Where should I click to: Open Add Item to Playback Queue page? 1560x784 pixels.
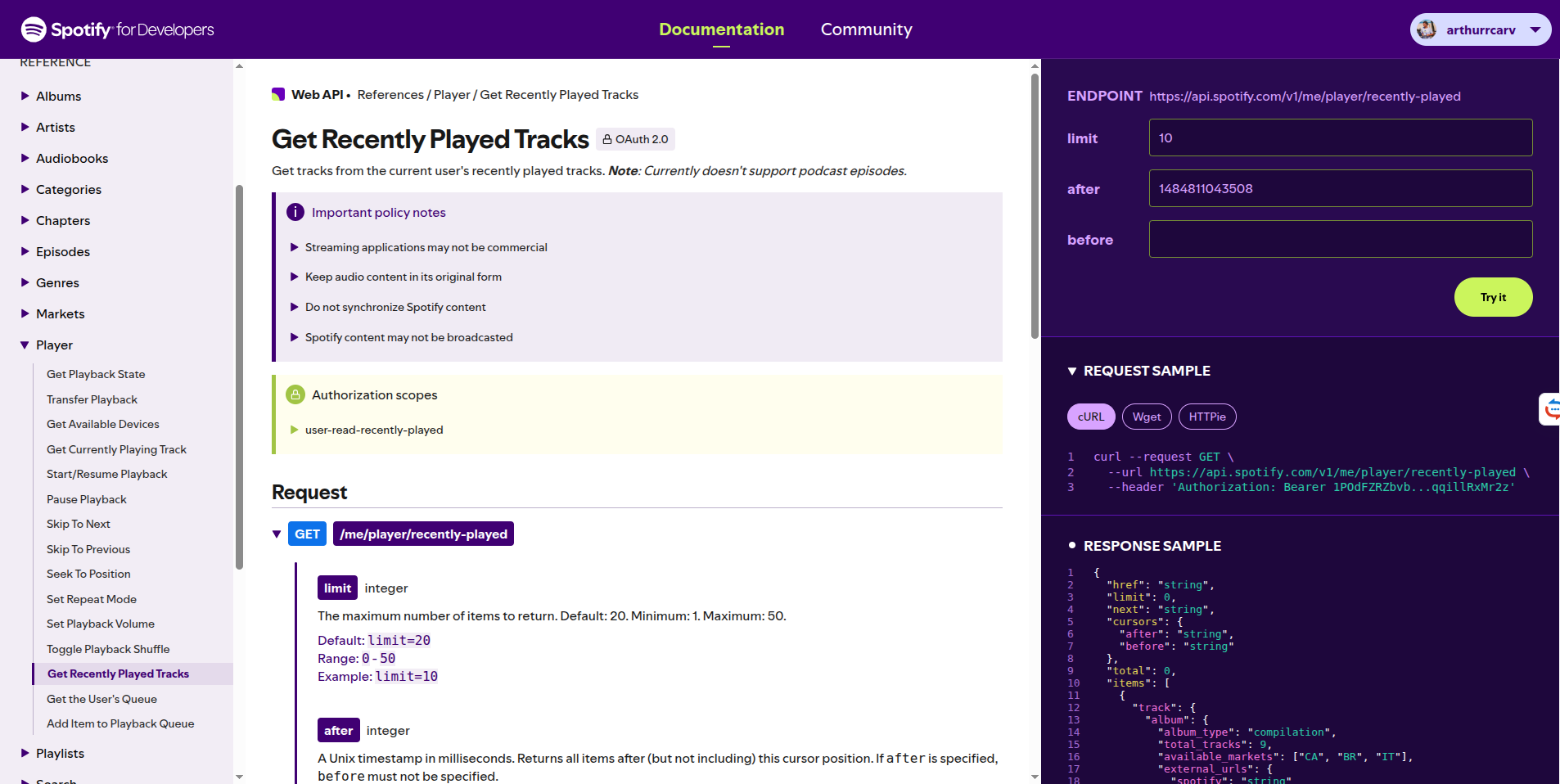(x=120, y=723)
